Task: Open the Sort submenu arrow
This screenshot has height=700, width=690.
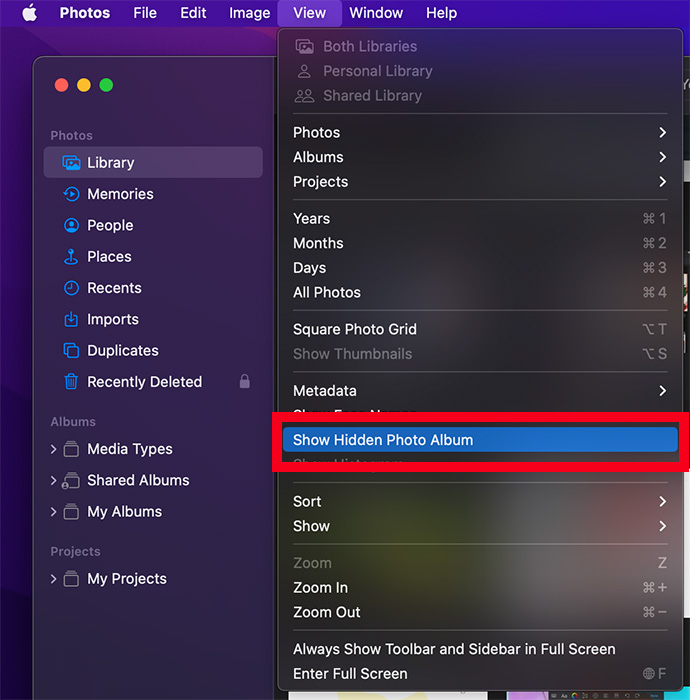Action: 662,502
